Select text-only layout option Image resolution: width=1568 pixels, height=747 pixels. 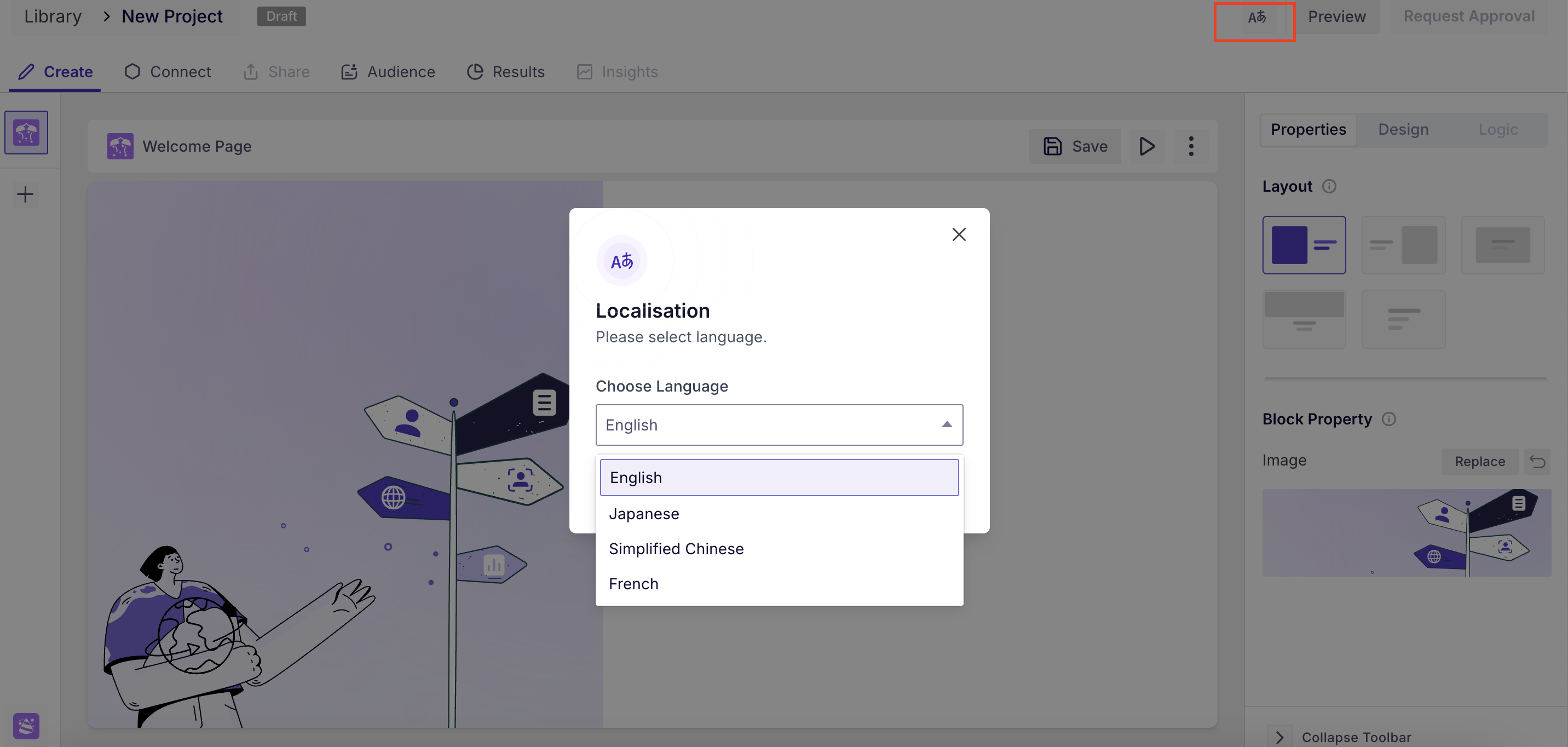(x=1403, y=319)
